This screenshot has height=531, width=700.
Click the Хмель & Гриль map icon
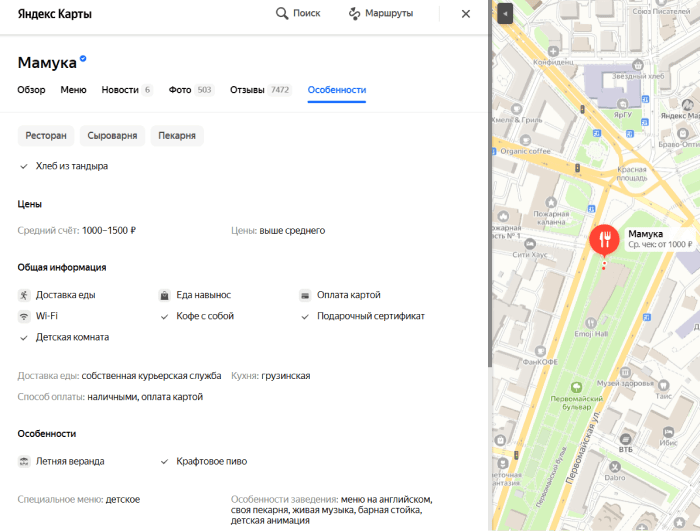click(517, 109)
